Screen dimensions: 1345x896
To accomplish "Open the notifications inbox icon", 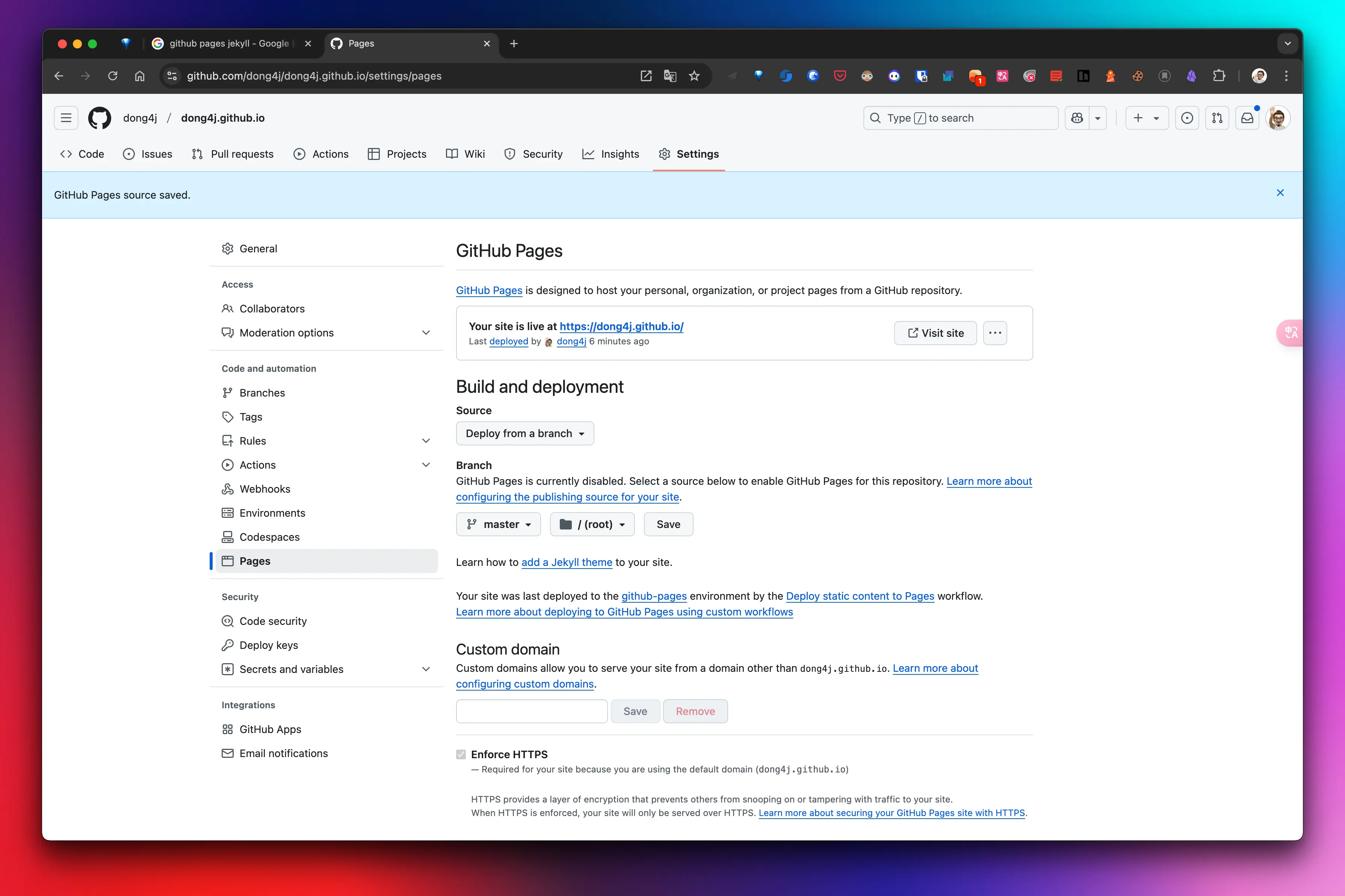I will click(x=1247, y=118).
